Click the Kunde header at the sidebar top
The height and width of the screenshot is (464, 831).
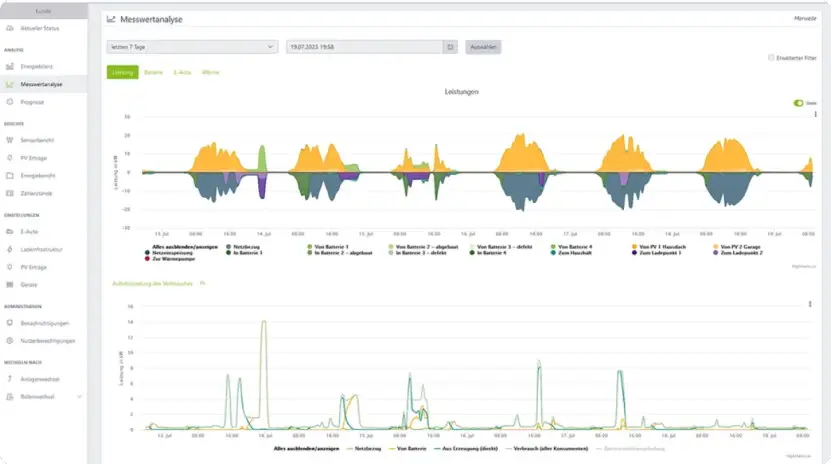pyautogui.click(x=43, y=11)
